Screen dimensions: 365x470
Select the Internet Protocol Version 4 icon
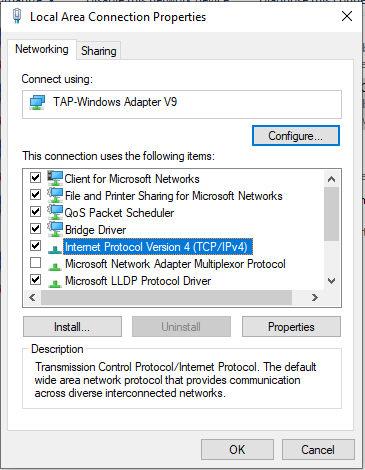coord(55,249)
